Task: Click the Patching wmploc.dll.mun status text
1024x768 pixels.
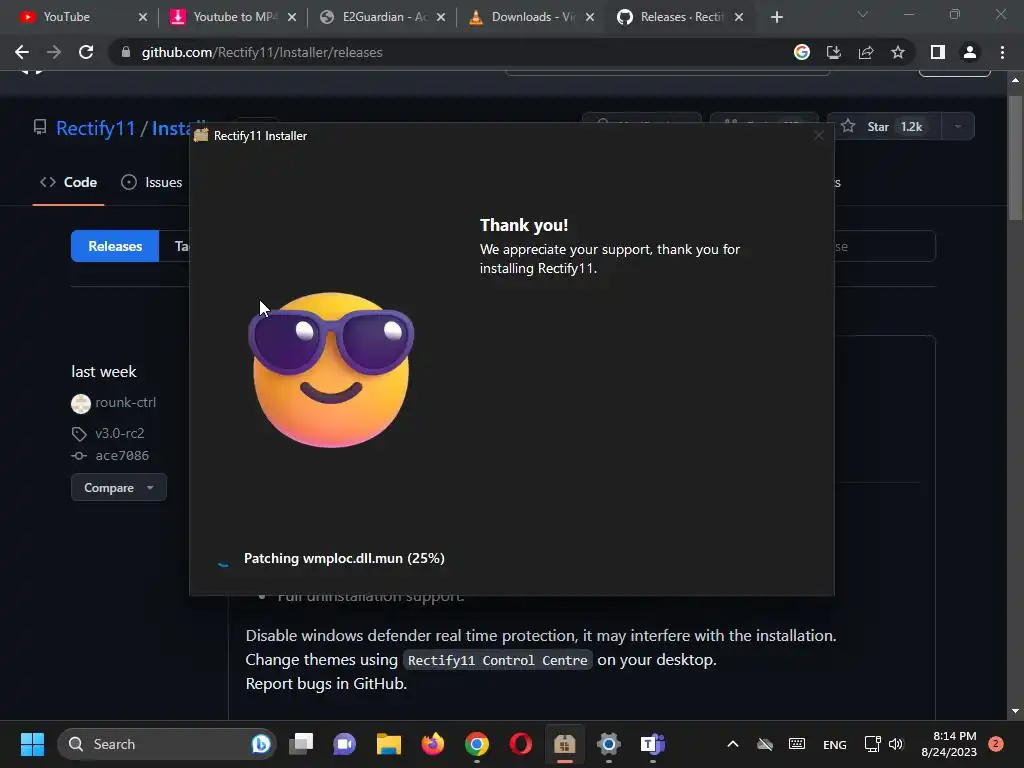Action: pos(344,558)
